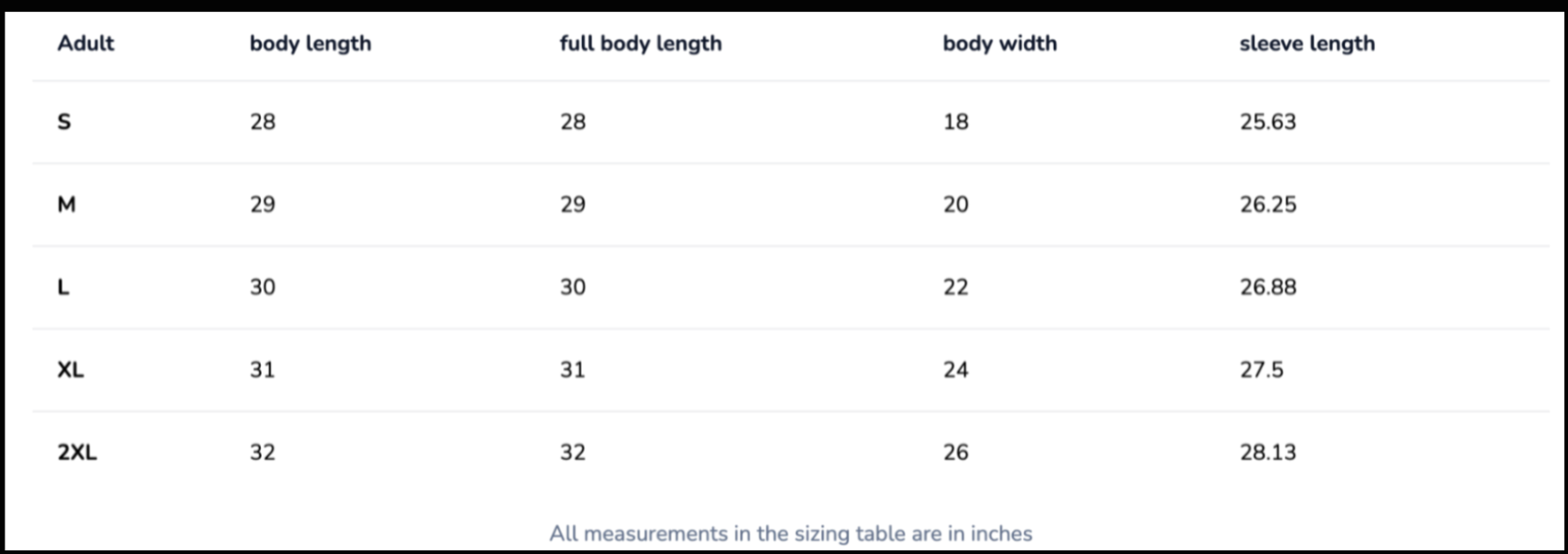
Task: Click the "Adult" column header
Action: [86, 43]
